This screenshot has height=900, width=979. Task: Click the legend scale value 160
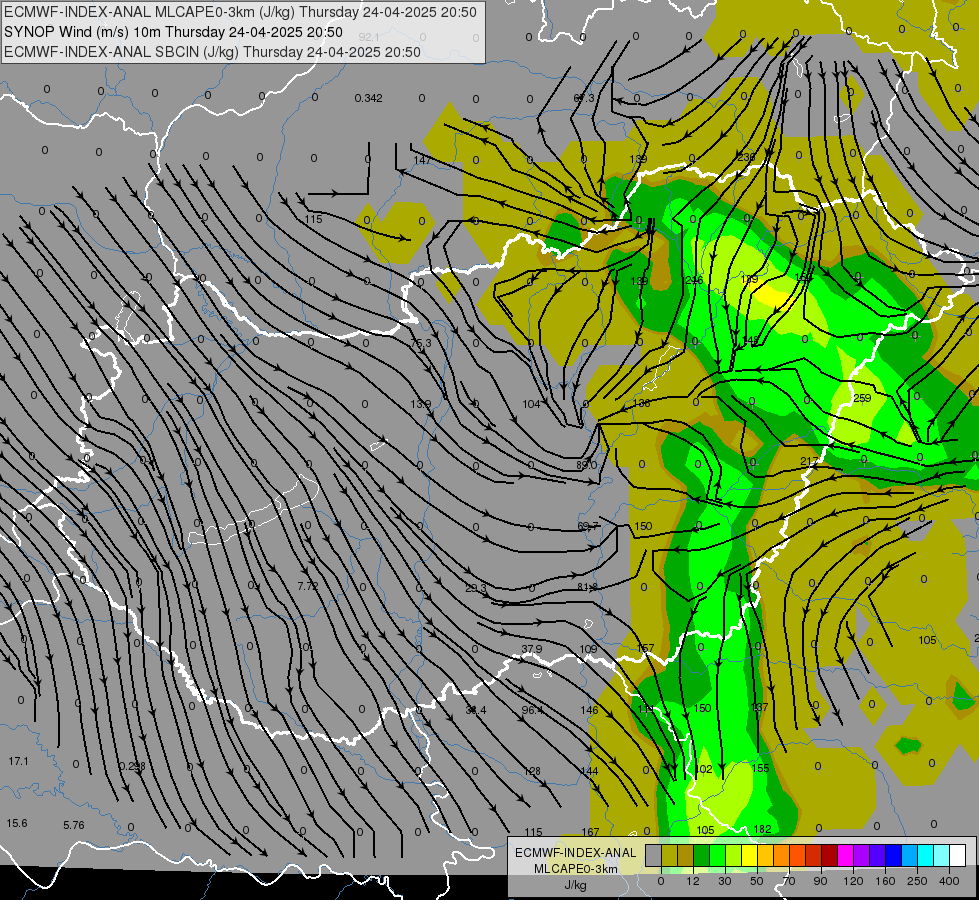[885, 881]
